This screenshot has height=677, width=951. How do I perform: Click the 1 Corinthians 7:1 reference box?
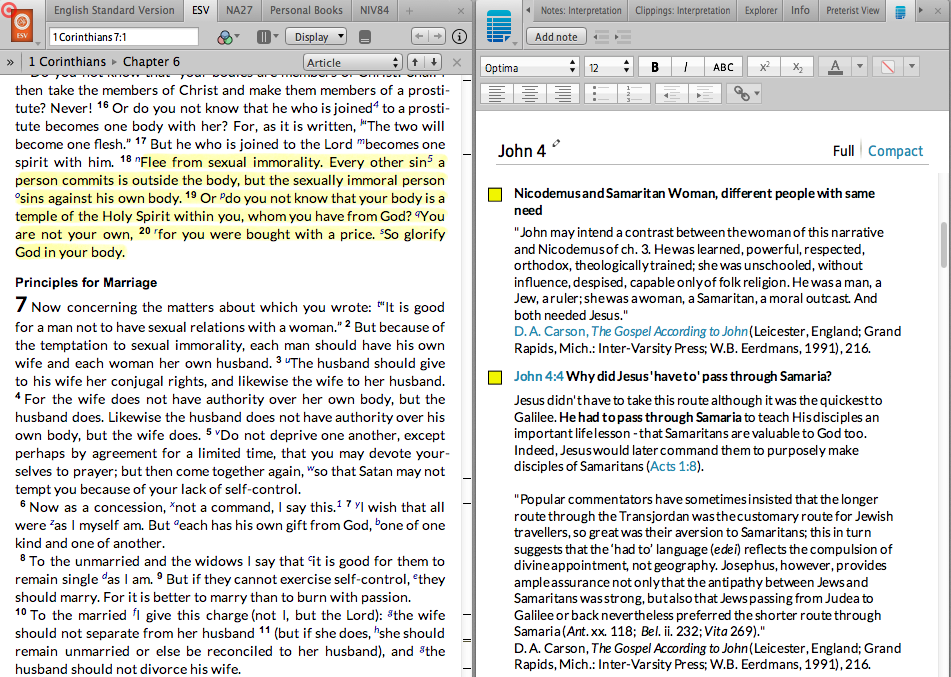124,37
